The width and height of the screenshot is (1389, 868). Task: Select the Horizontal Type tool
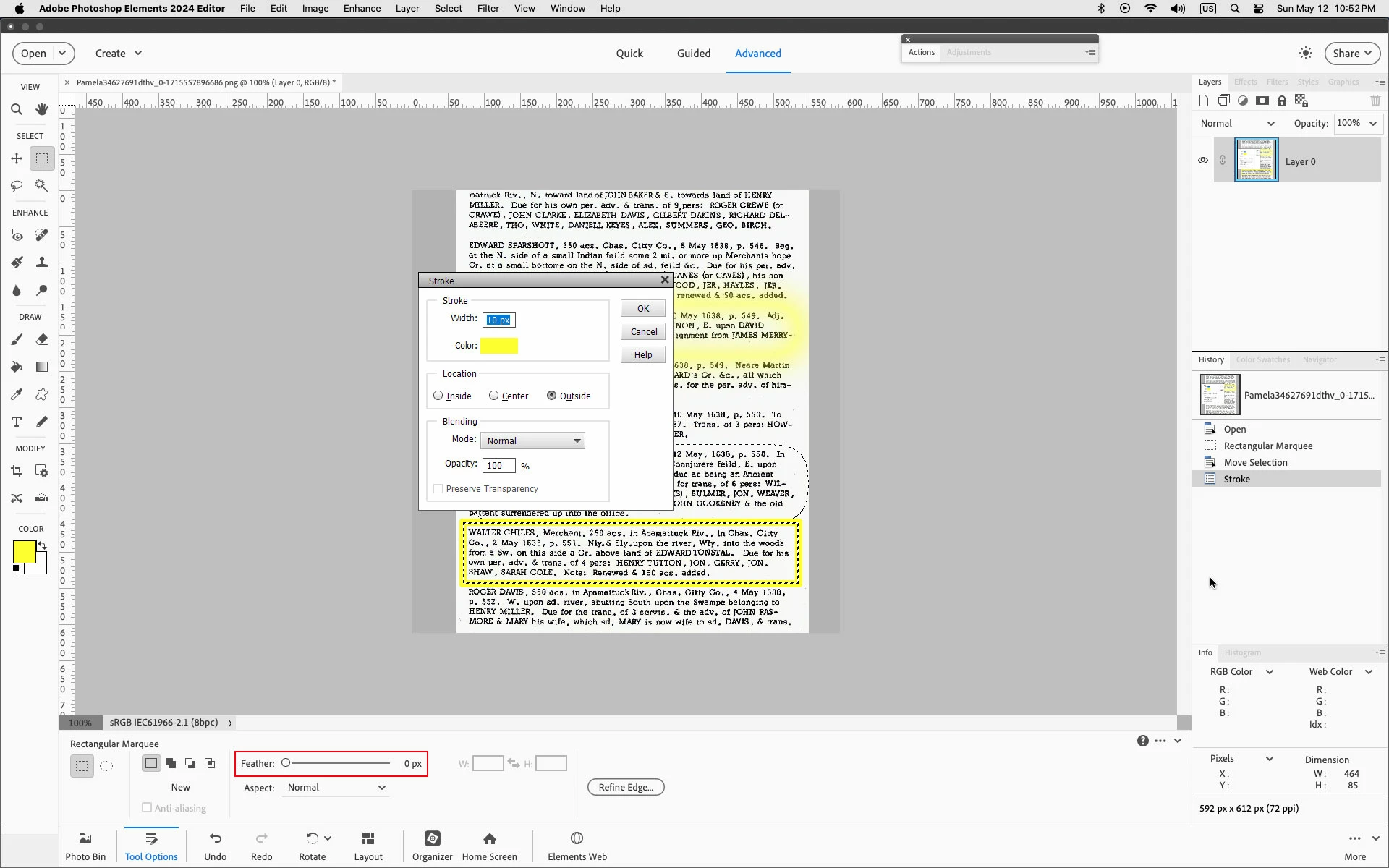click(x=16, y=422)
